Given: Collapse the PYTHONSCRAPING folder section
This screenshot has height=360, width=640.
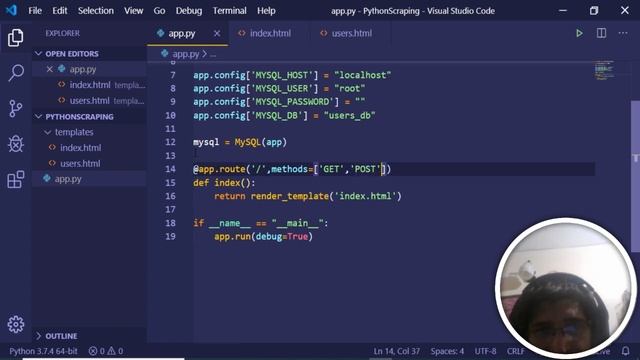Looking at the screenshot, I should pyautogui.click(x=39, y=117).
